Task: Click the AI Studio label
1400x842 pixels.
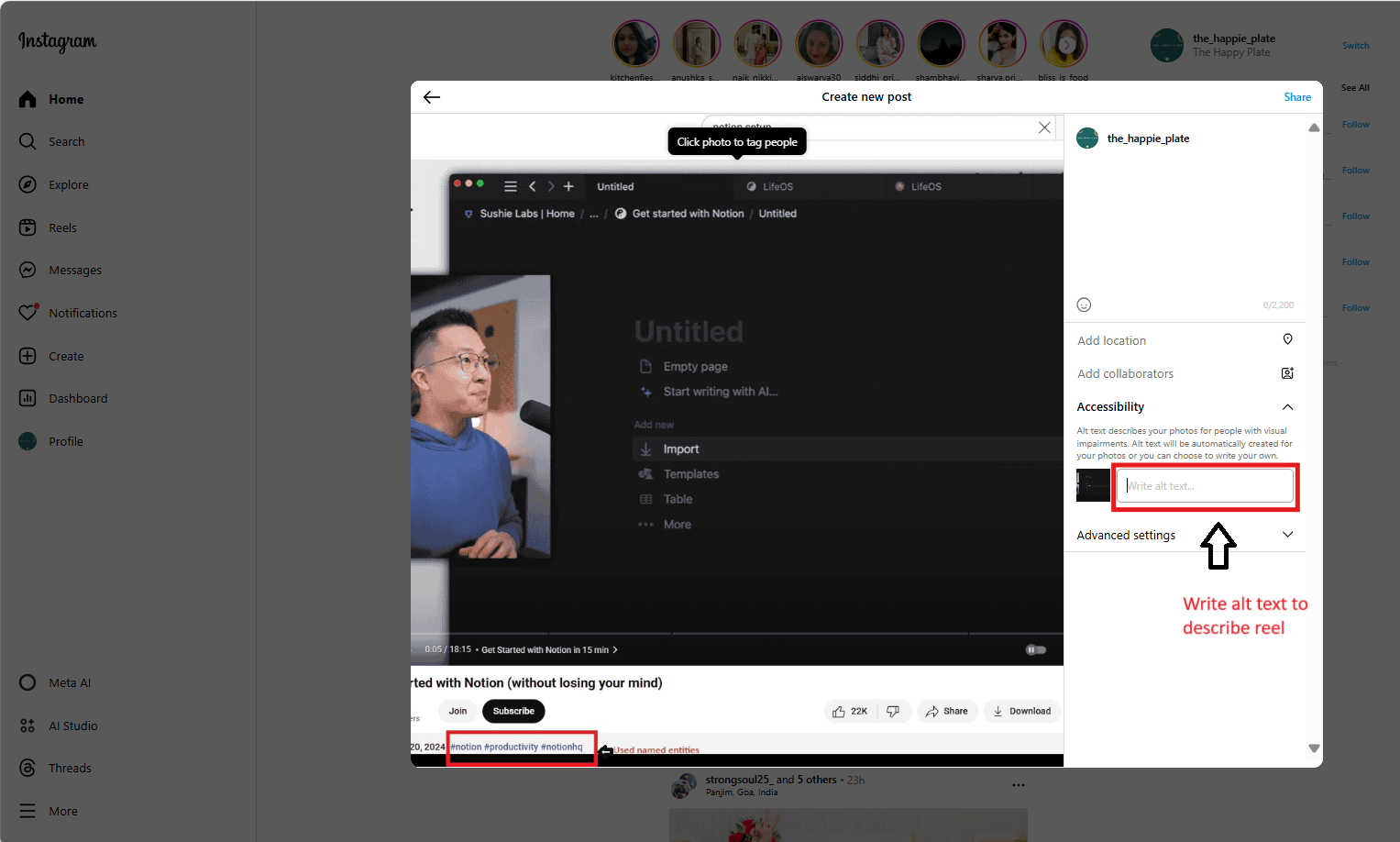Action: click(x=73, y=726)
